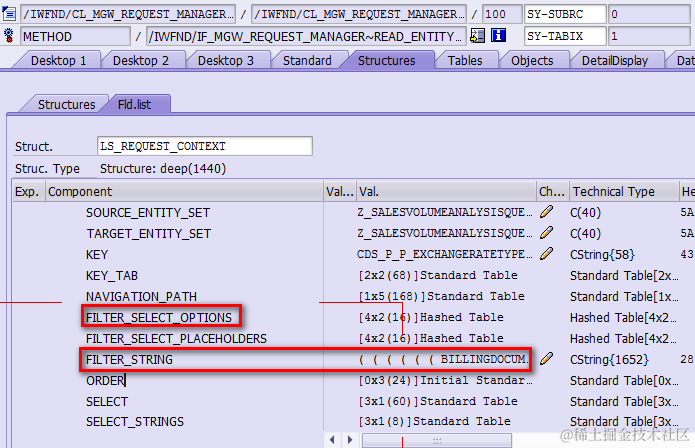Image resolution: width=695 pixels, height=448 pixels.
Task: Open SELECT value [3x1(60)]Standard Table
Action: point(438,401)
